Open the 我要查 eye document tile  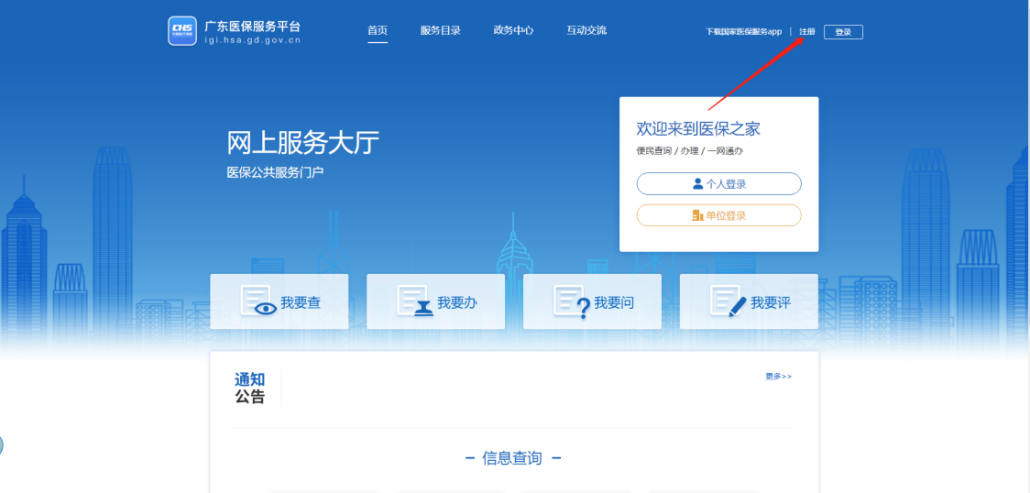[x=279, y=302]
